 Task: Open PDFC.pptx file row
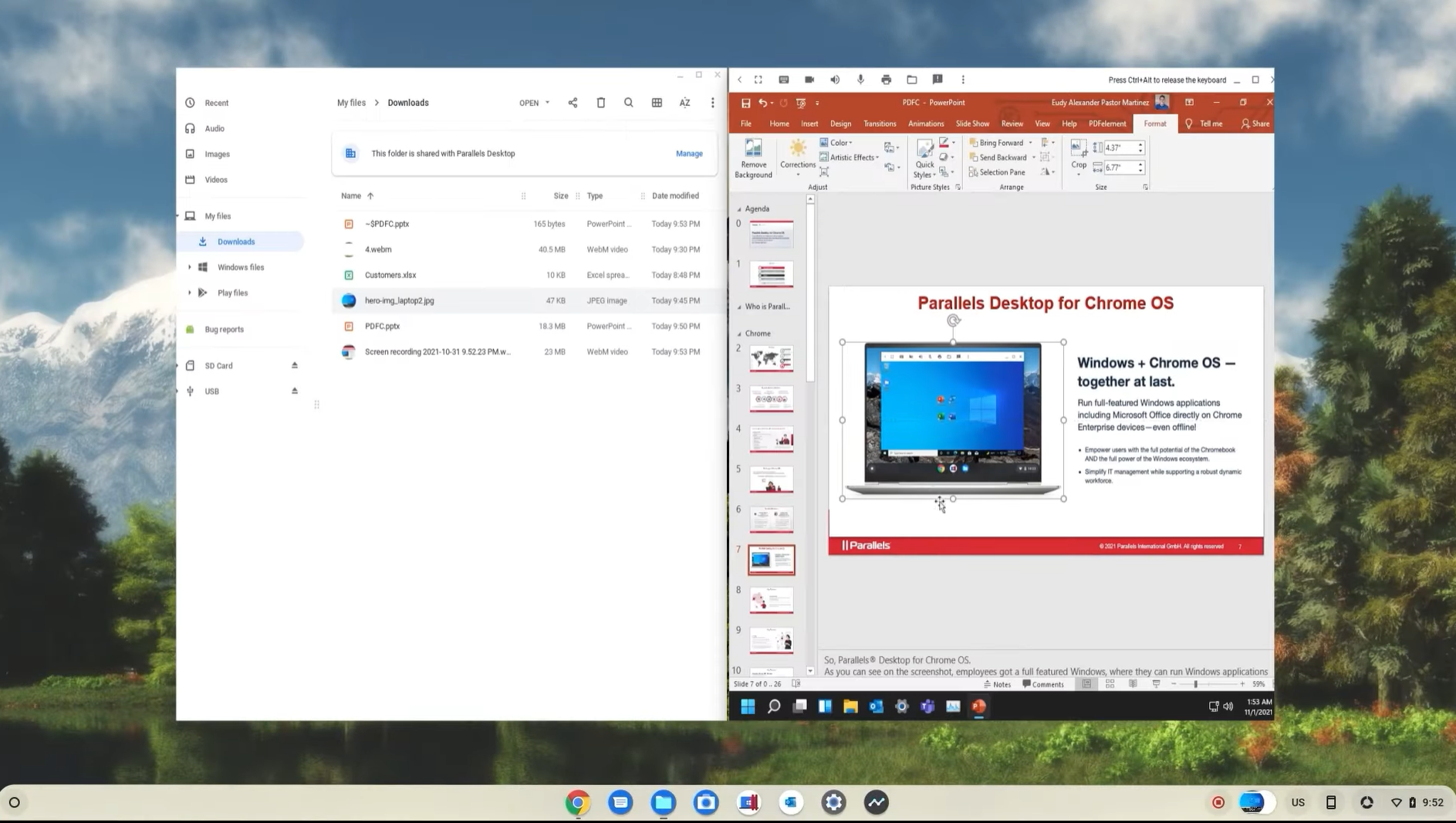coord(529,326)
